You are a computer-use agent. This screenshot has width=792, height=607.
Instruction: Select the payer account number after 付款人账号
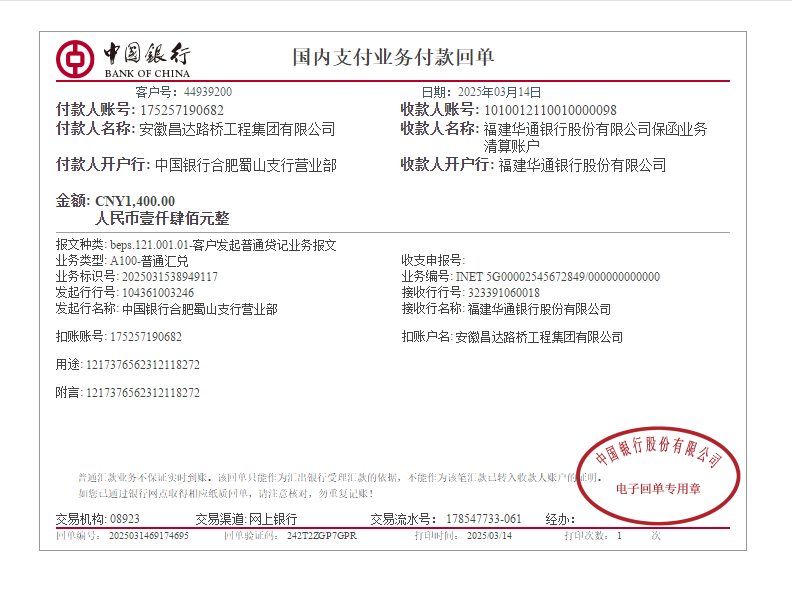tap(182, 110)
